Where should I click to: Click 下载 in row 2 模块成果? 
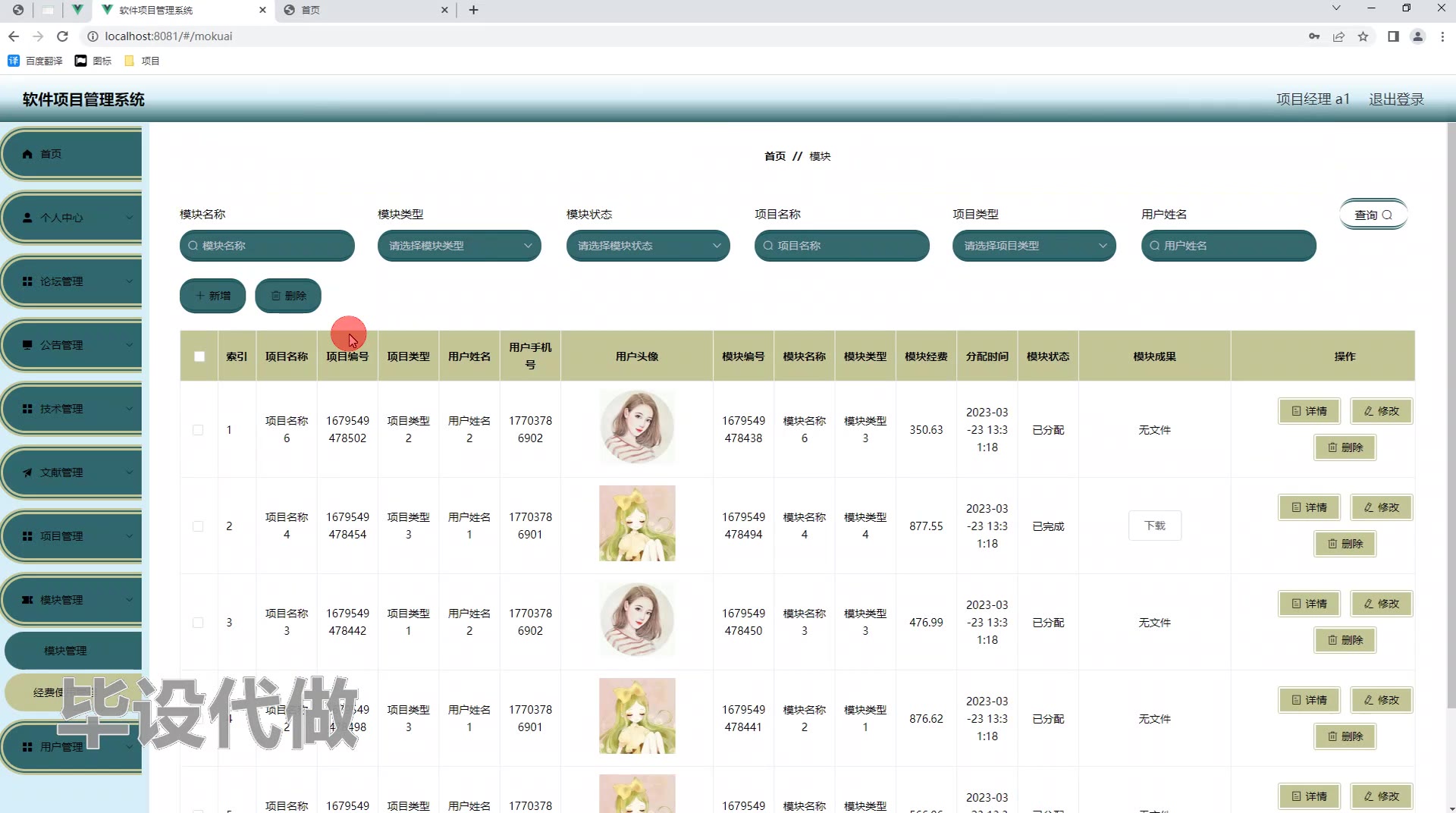[x=1154, y=526]
